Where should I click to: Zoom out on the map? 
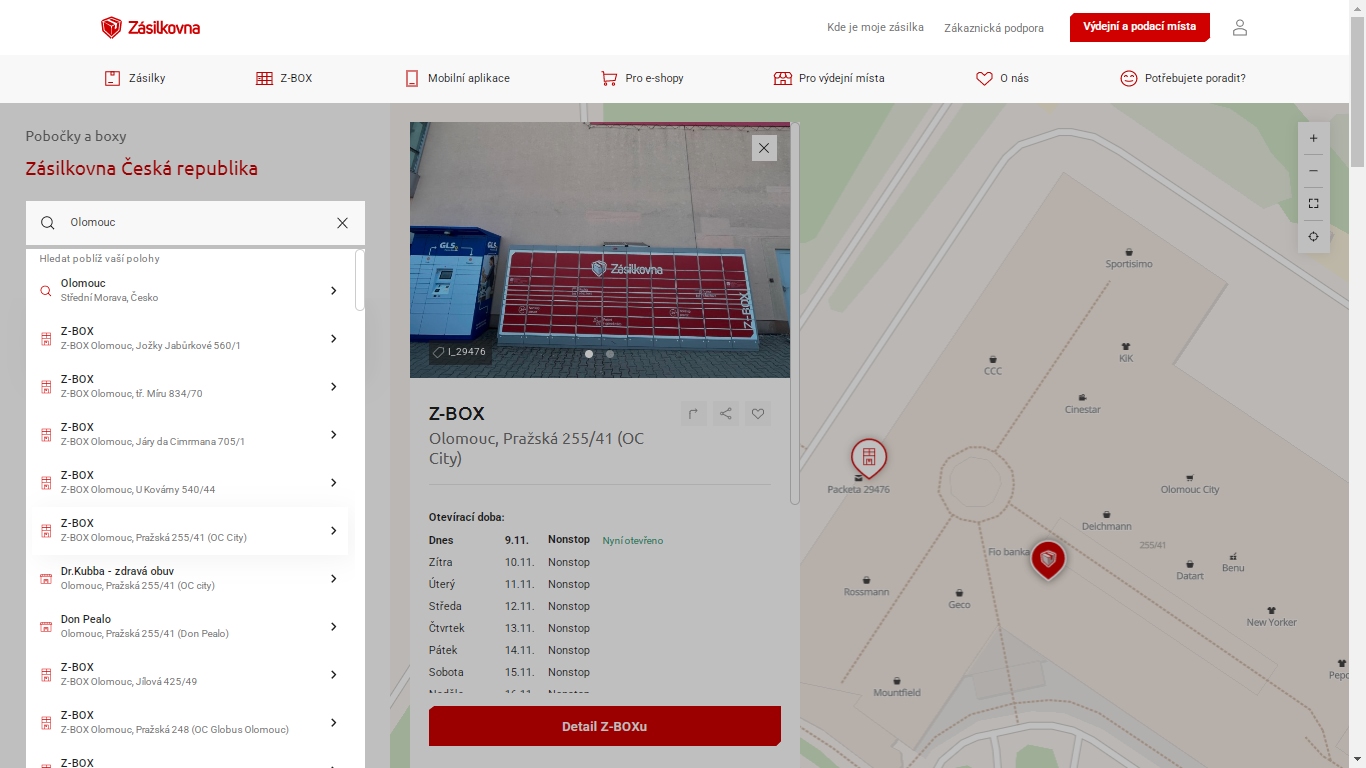1313,171
